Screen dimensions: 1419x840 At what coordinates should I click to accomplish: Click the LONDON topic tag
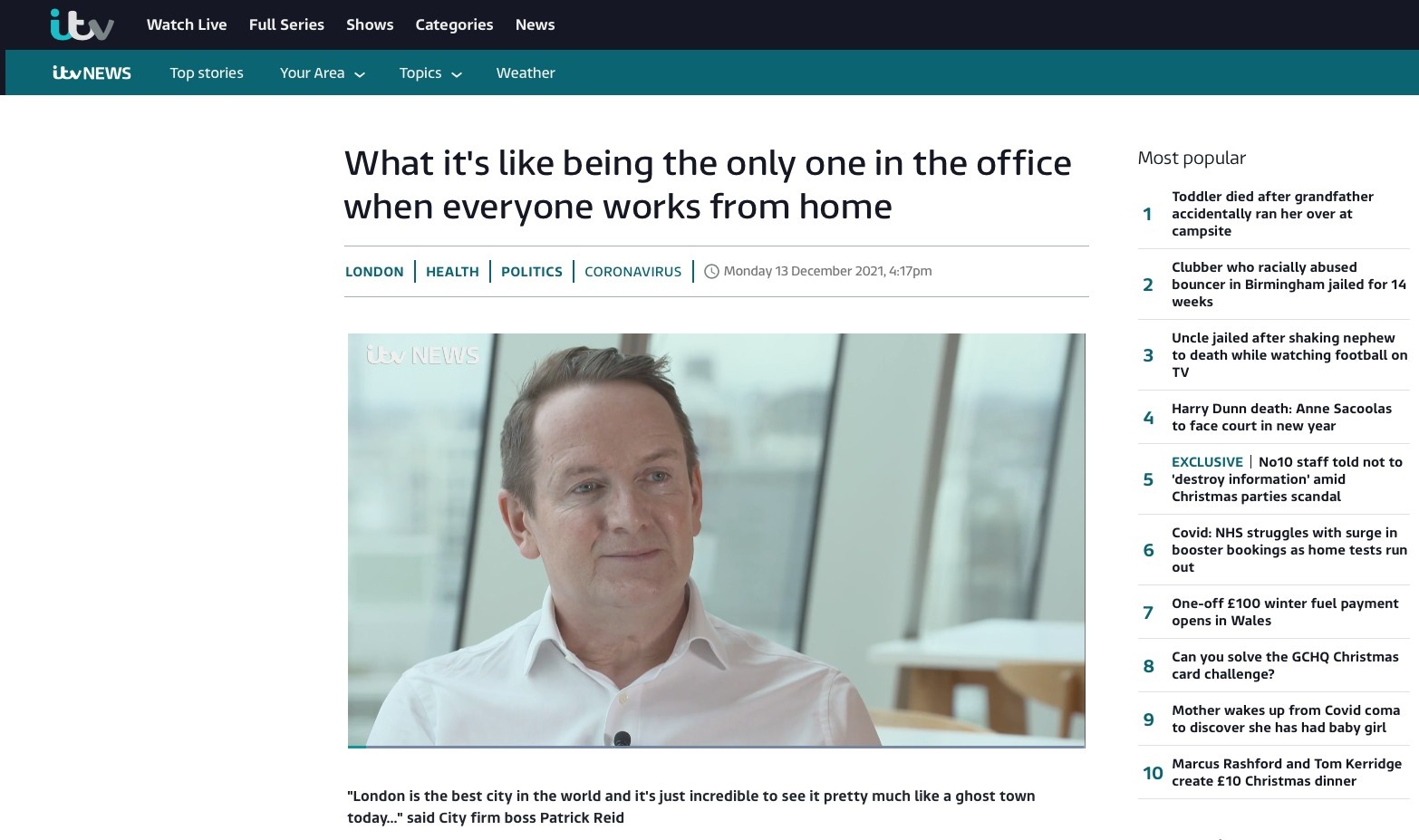pyautogui.click(x=374, y=271)
